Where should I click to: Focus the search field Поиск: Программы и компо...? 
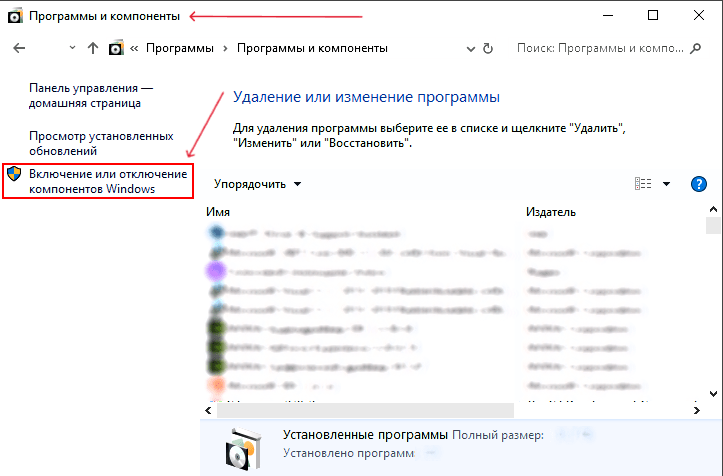click(600, 48)
